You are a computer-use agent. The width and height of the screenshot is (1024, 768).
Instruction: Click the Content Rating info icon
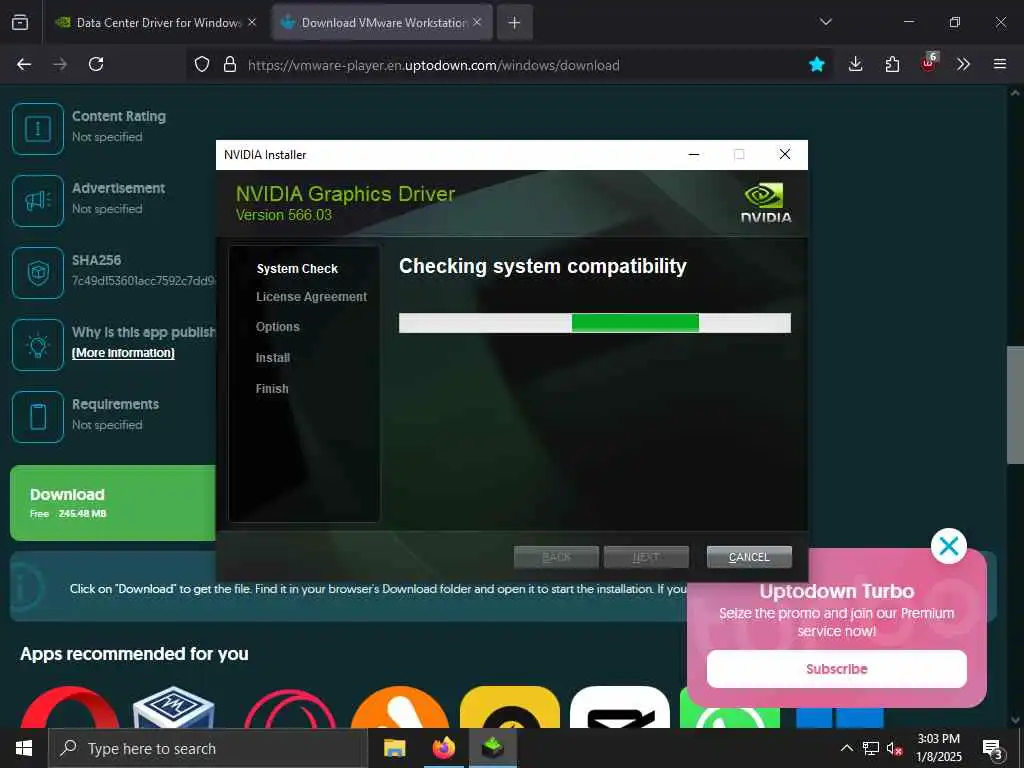(38, 129)
